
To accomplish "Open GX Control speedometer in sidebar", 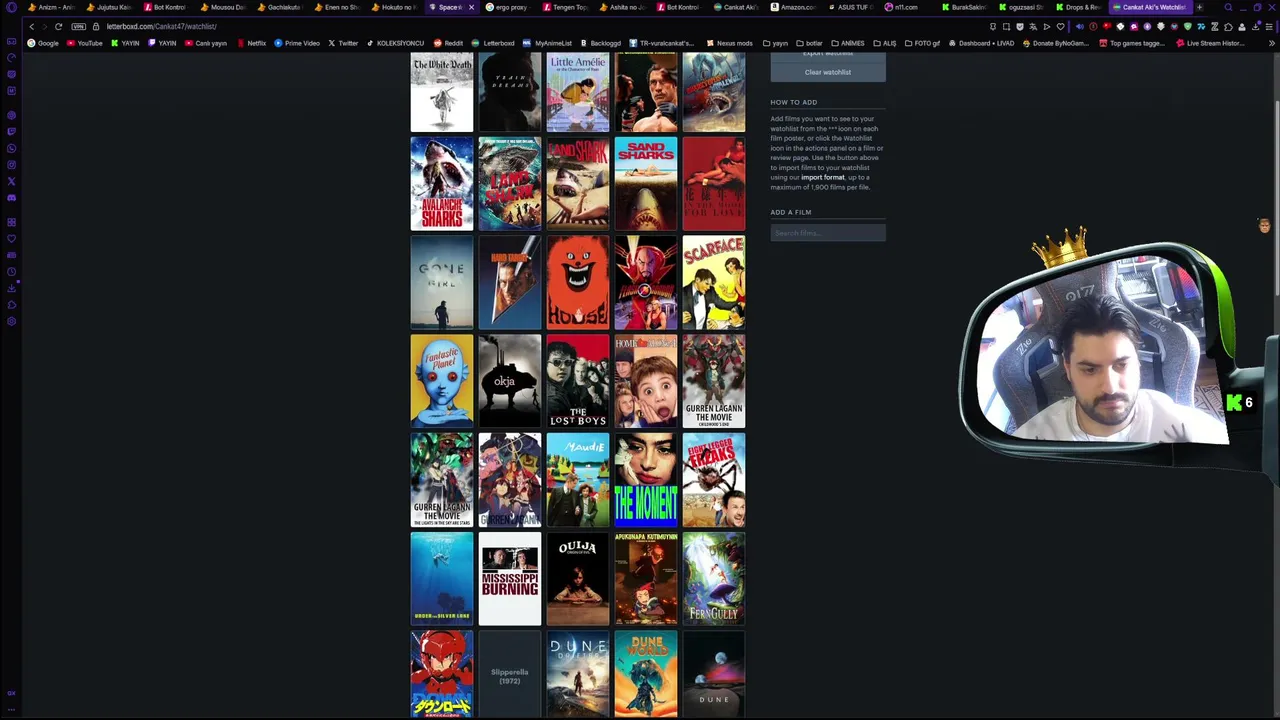I will coord(11,58).
